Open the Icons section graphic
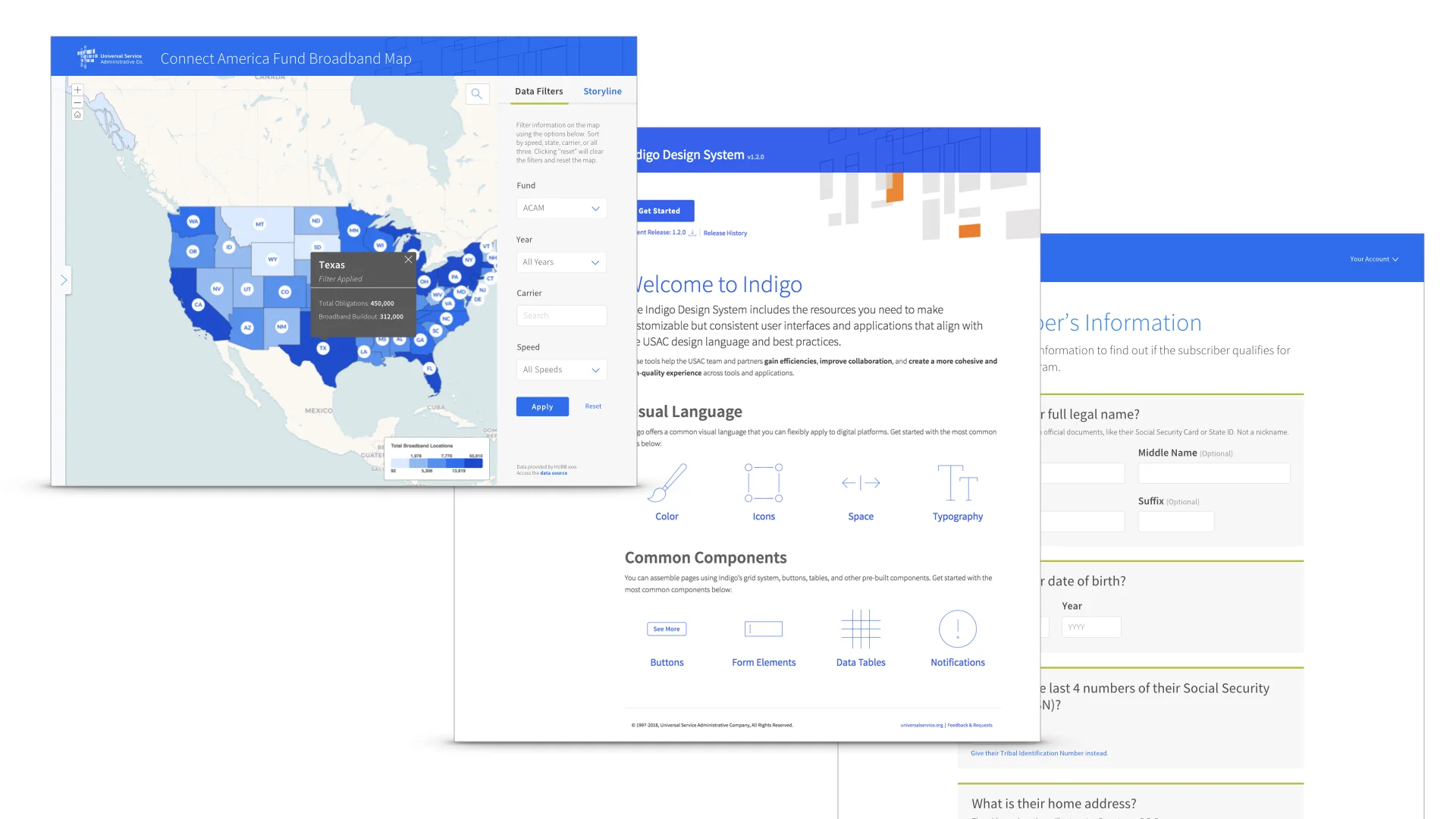1456x819 pixels. click(x=763, y=483)
